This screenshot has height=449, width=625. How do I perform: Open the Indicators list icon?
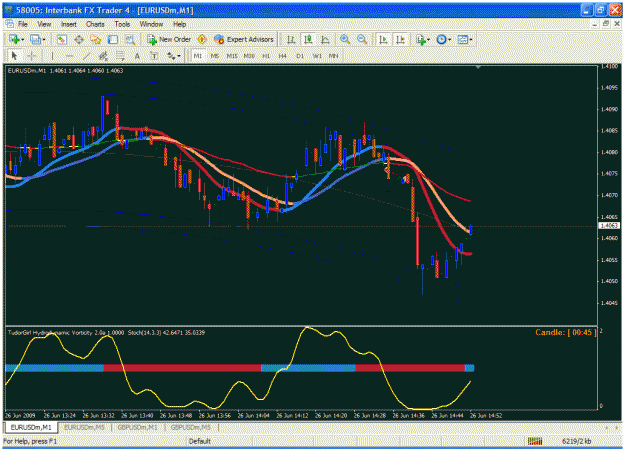[x=421, y=39]
